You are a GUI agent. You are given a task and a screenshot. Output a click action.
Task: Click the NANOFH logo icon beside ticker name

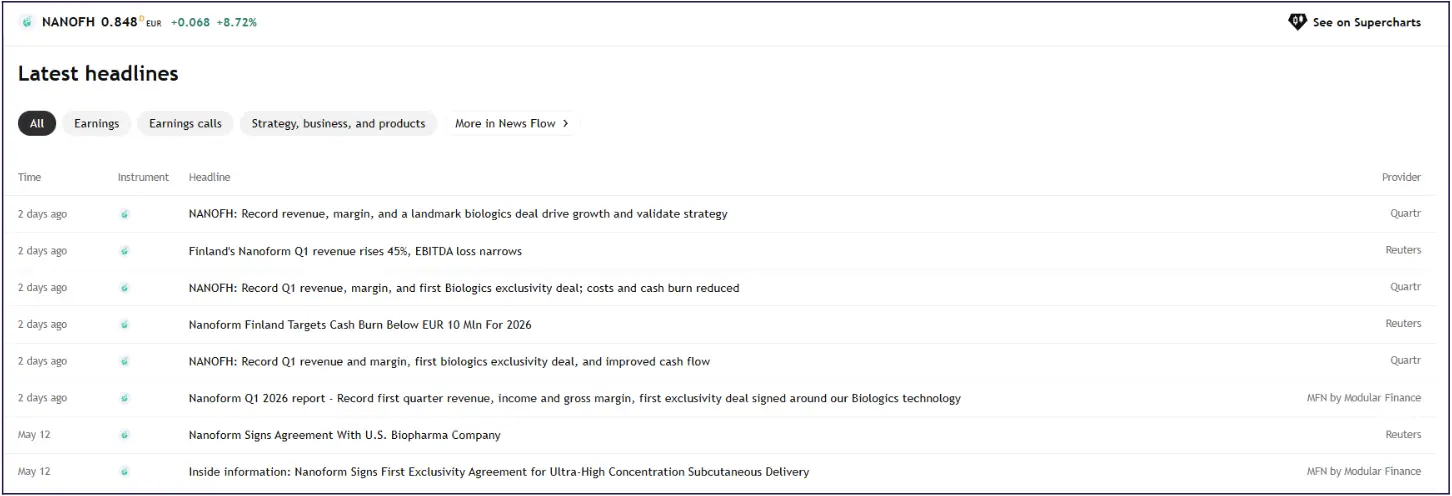click(x=27, y=22)
